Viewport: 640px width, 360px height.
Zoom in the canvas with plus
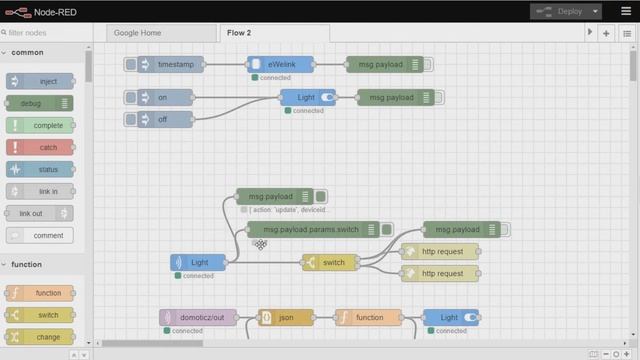627,354
